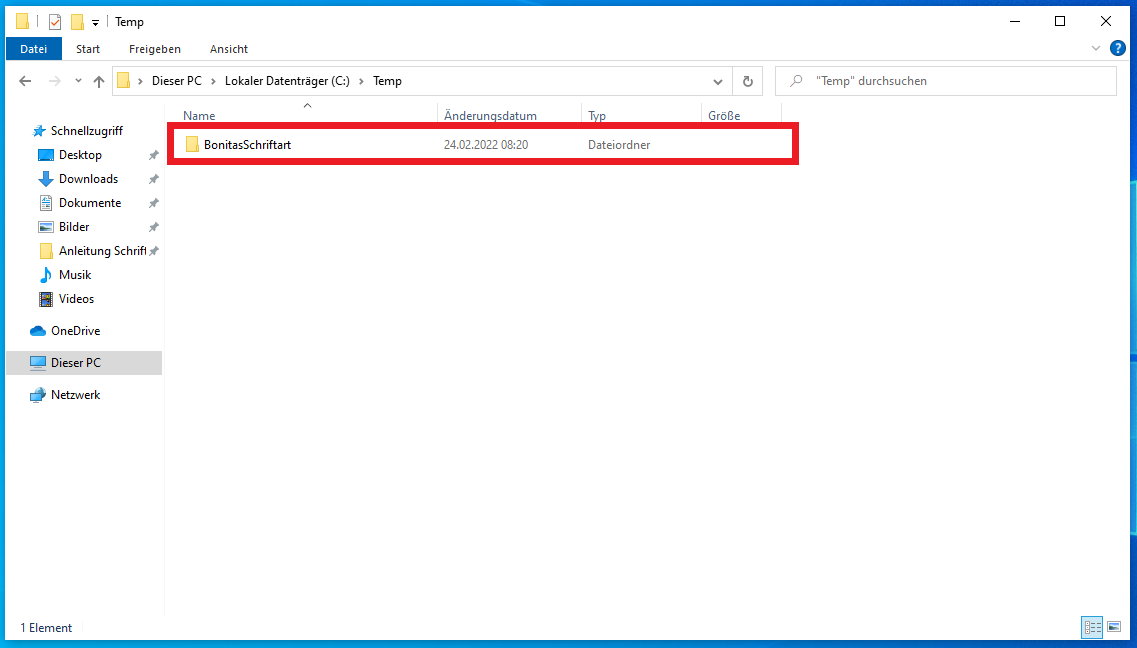Click the Back navigation arrow
The image size is (1137, 648).
(26, 81)
